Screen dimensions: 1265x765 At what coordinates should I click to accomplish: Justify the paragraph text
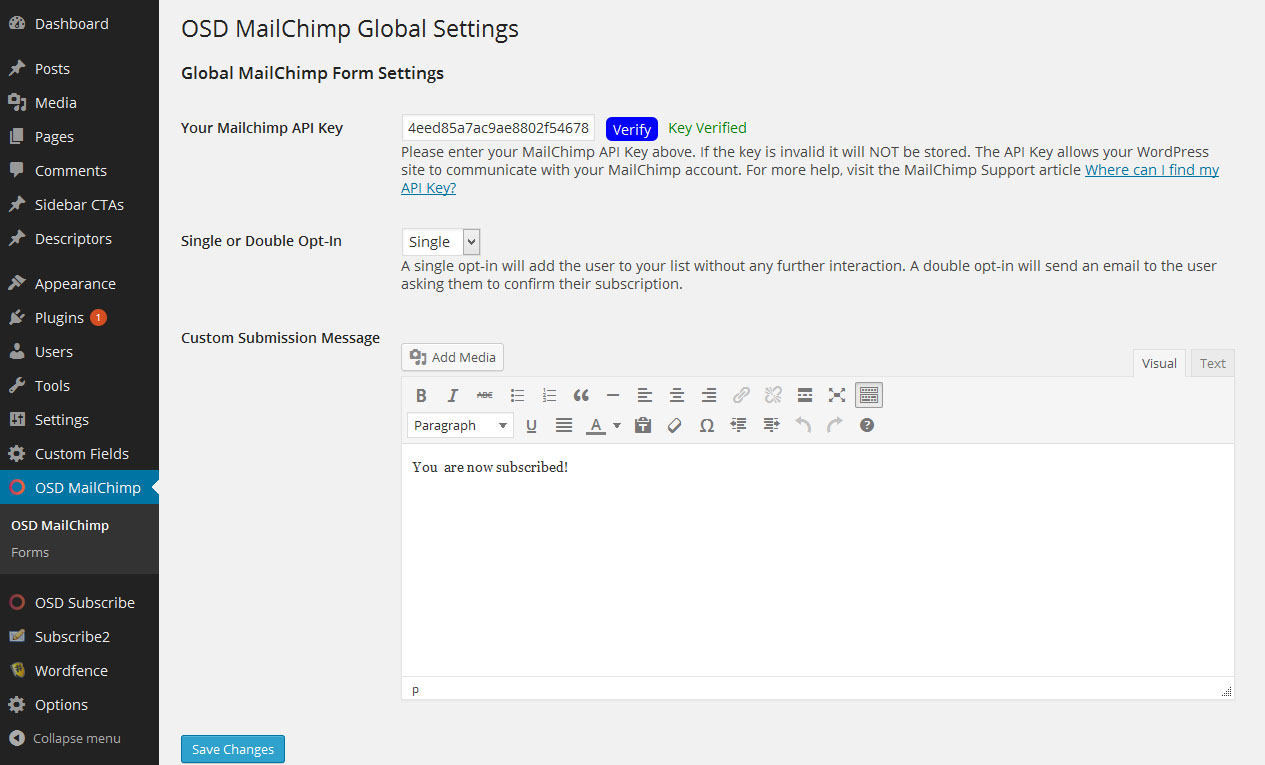pos(564,425)
